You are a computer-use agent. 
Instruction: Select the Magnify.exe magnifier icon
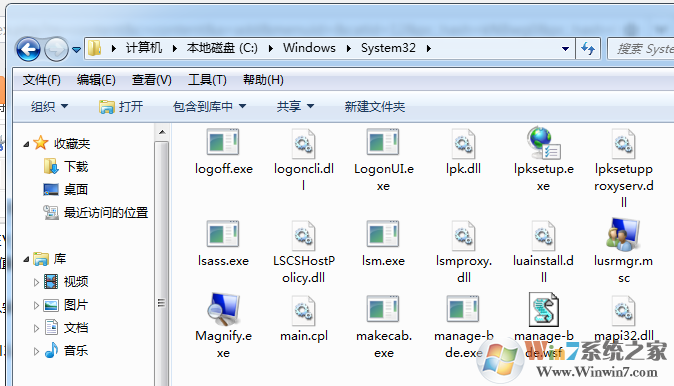(223, 309)
